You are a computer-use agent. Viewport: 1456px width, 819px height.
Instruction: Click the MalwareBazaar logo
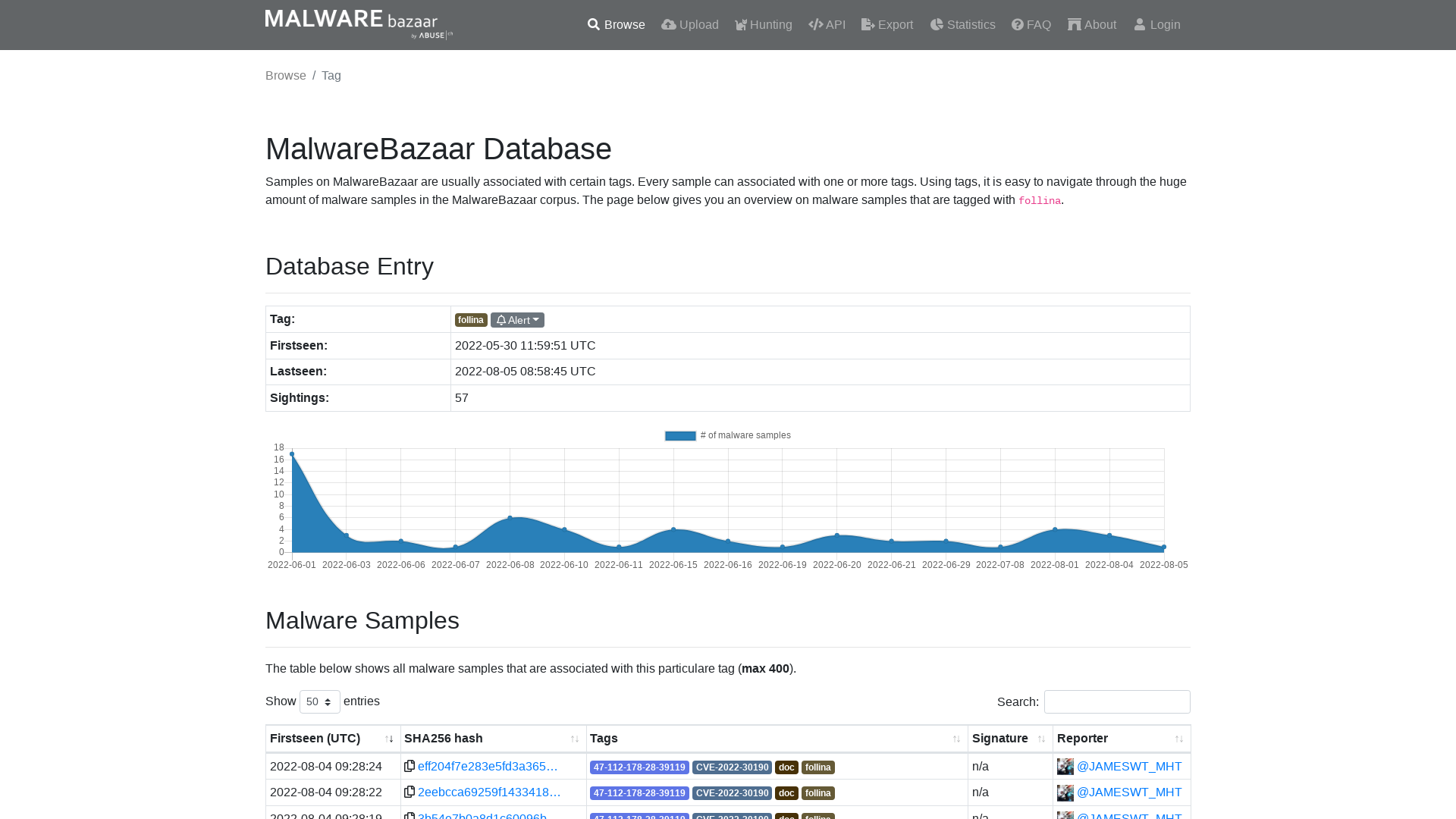359,24
